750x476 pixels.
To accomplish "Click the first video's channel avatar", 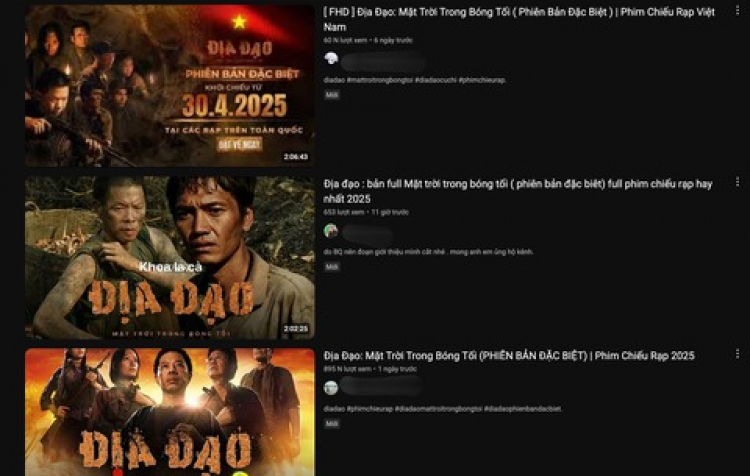I will click(331, 59).
